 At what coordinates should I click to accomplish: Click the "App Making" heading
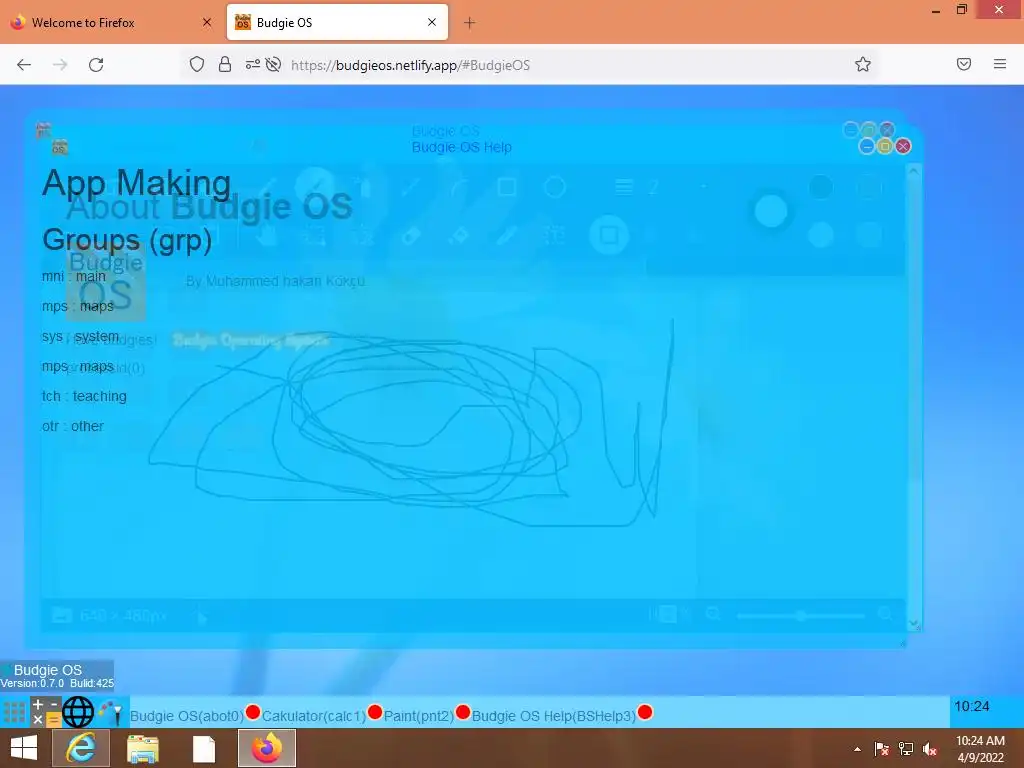[136, 182]
